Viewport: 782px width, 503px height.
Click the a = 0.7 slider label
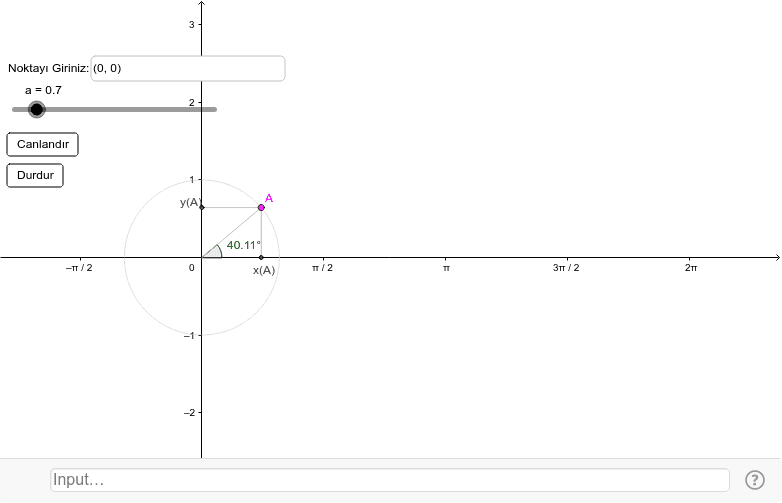[x=43, y=90]
